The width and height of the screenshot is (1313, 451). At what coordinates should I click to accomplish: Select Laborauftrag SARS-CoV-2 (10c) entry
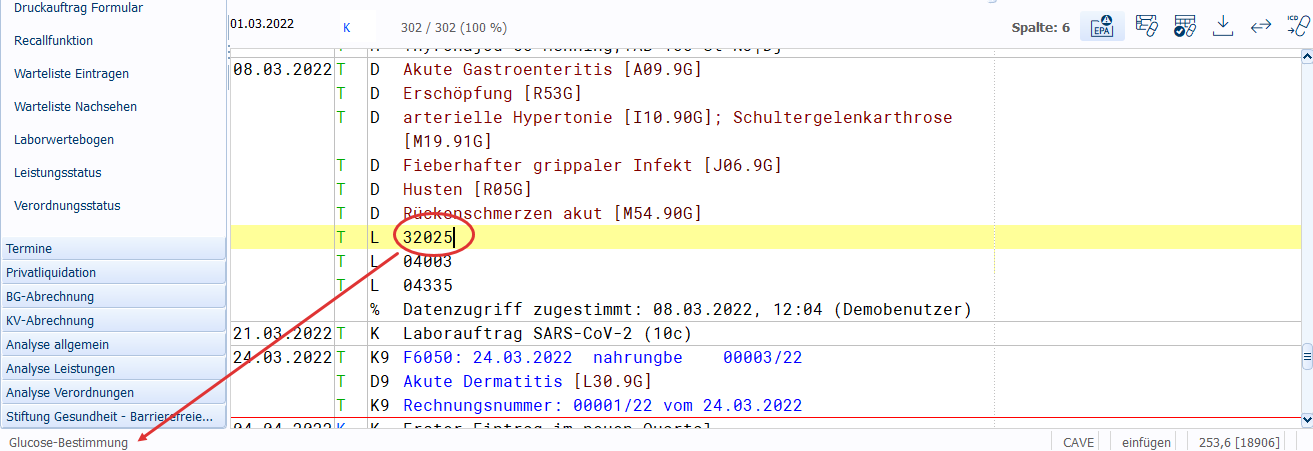point(547,334)
